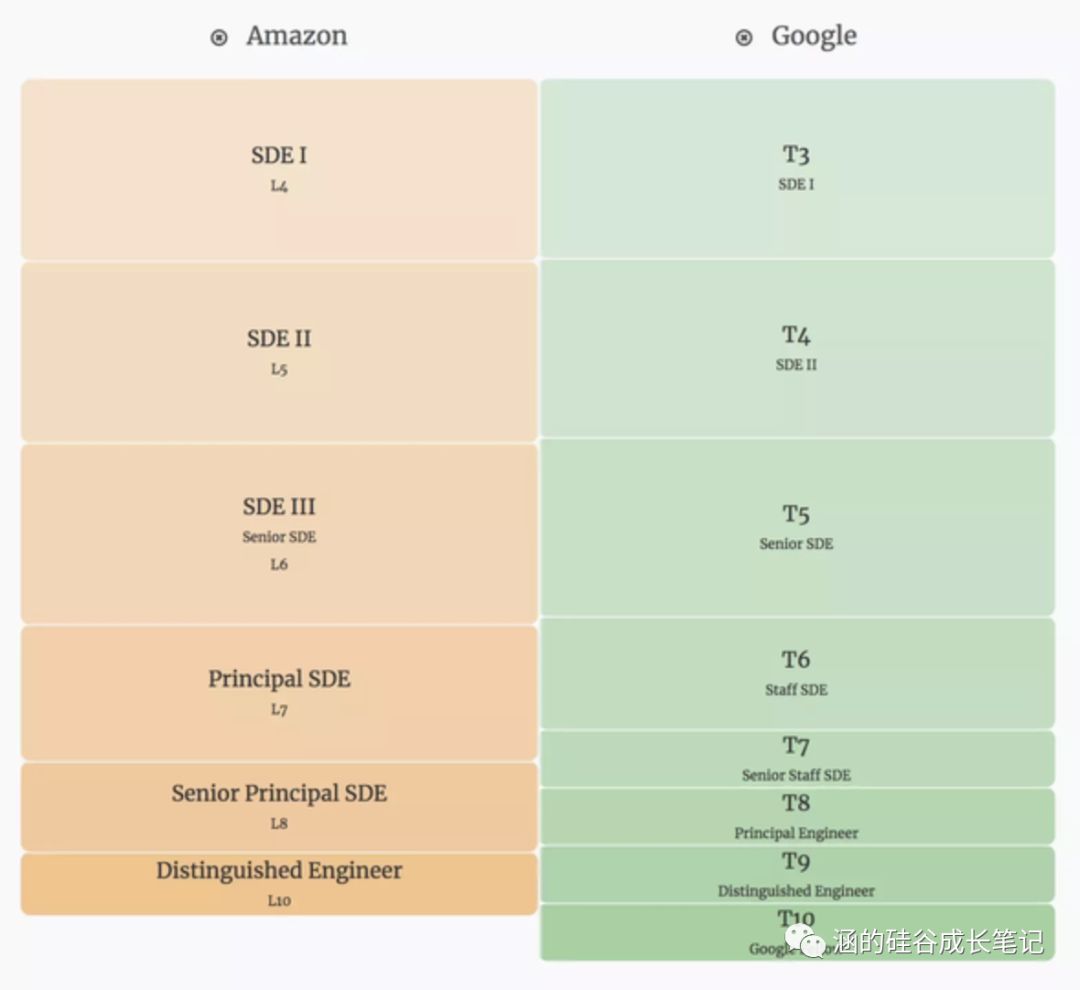1080x990 pixels.
Task: Select Google T5 Senior SDE block
Action: click(x=797, y=527)
